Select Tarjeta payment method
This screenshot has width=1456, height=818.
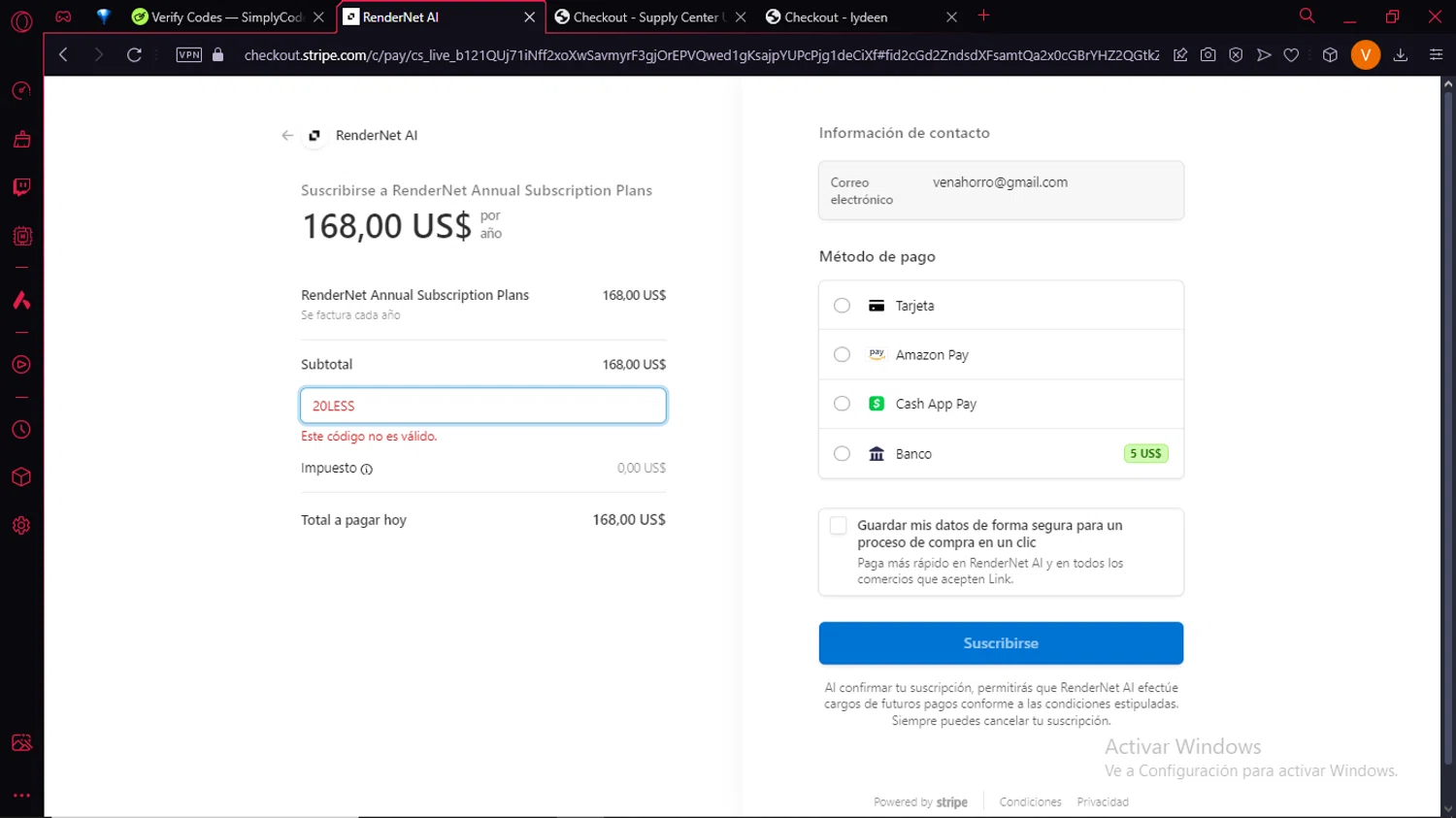(842, 306)
